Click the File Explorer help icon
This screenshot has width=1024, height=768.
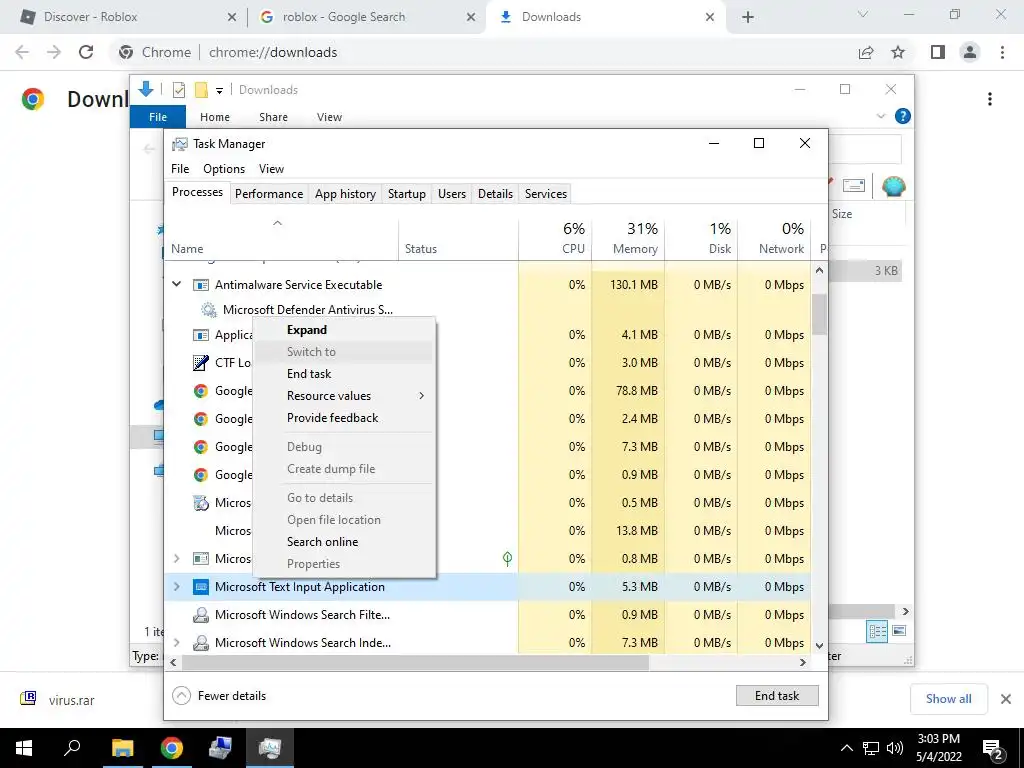pos(903,116)
